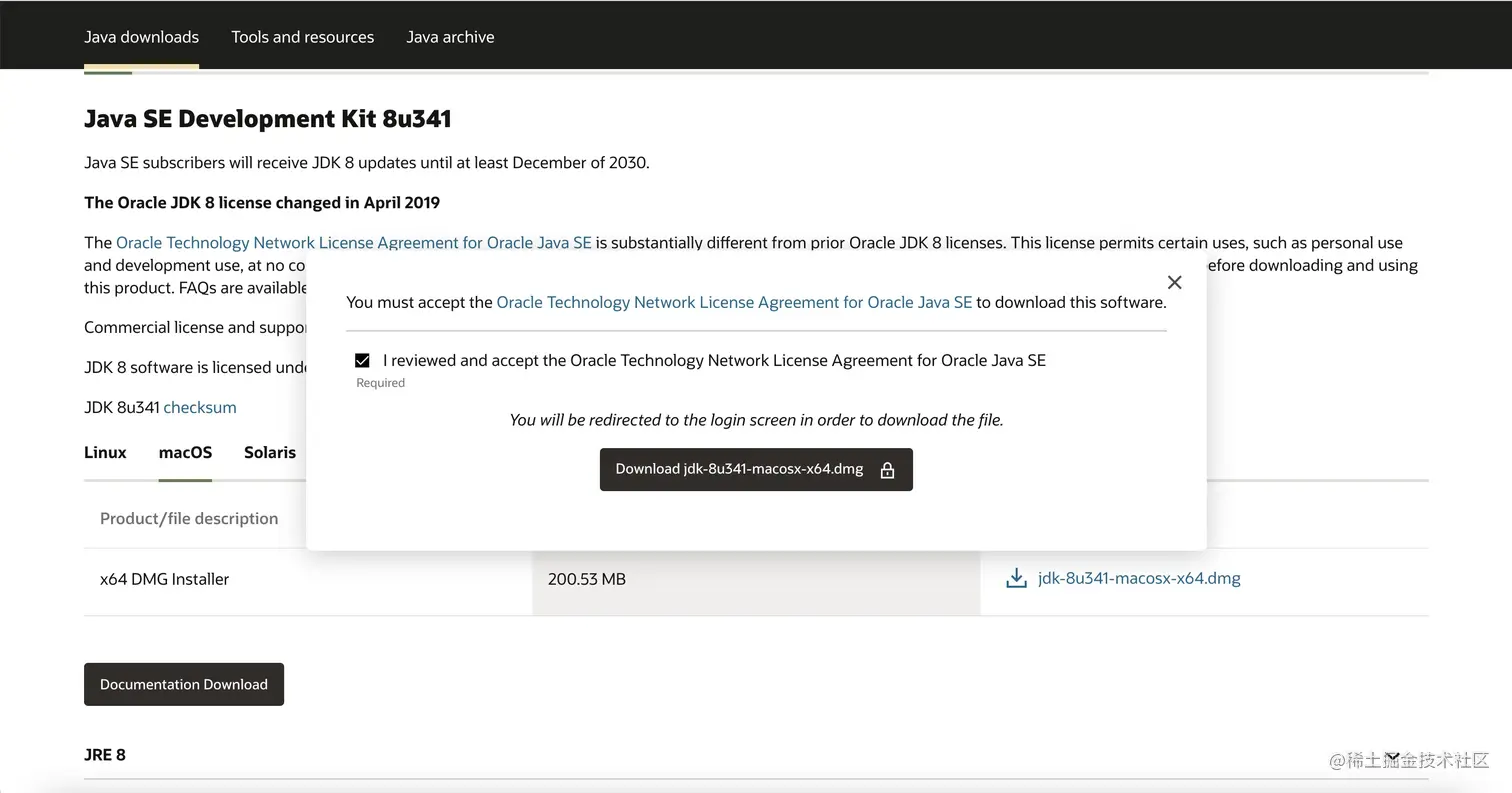The height and width of the screenshot is (793, 1512).
Task: Click the Documentation Download button
Action: 184,684
